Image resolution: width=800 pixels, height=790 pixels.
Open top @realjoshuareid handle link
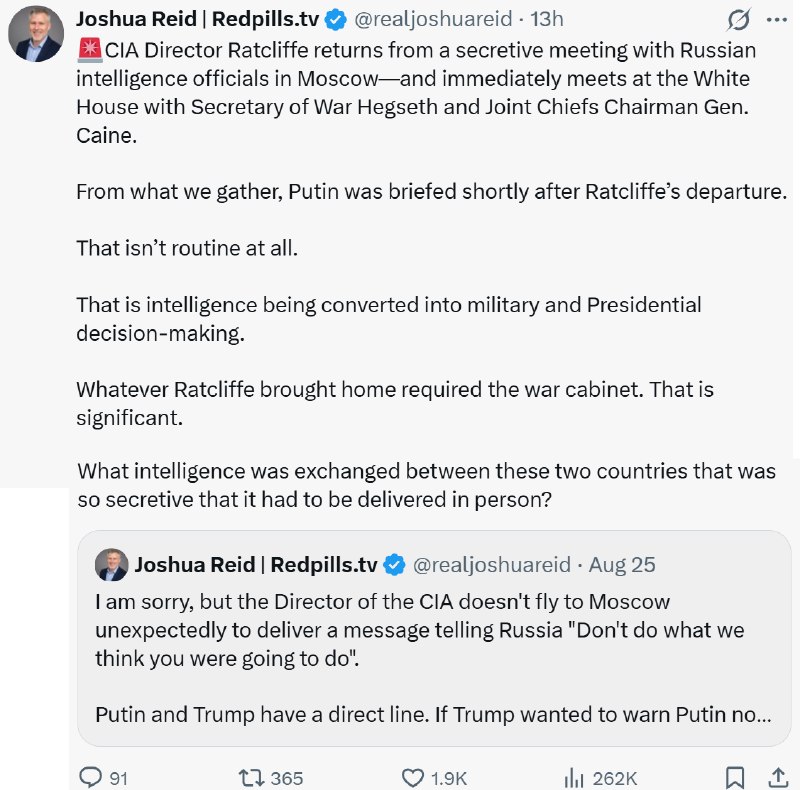coord(433,19)
